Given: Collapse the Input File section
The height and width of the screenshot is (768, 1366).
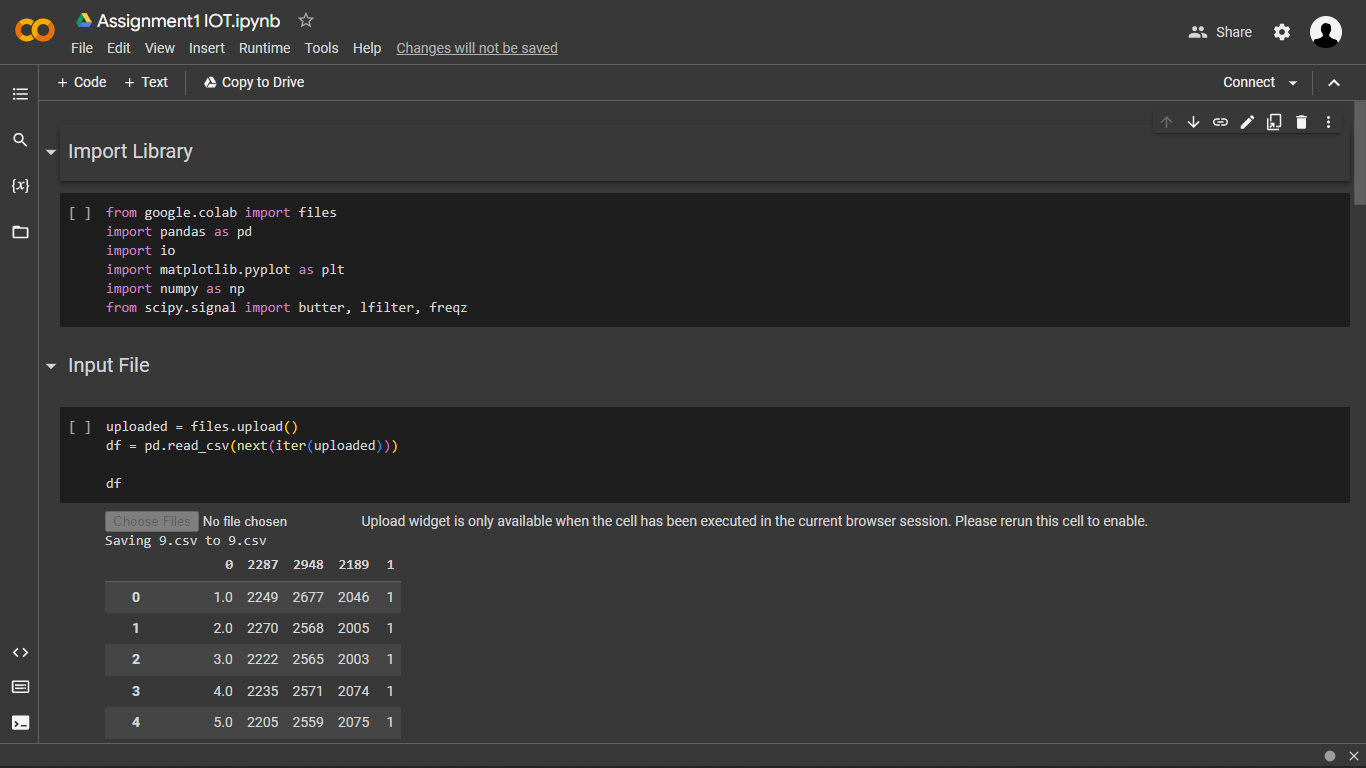Looking at the screenshot, I should coord(51,366).
